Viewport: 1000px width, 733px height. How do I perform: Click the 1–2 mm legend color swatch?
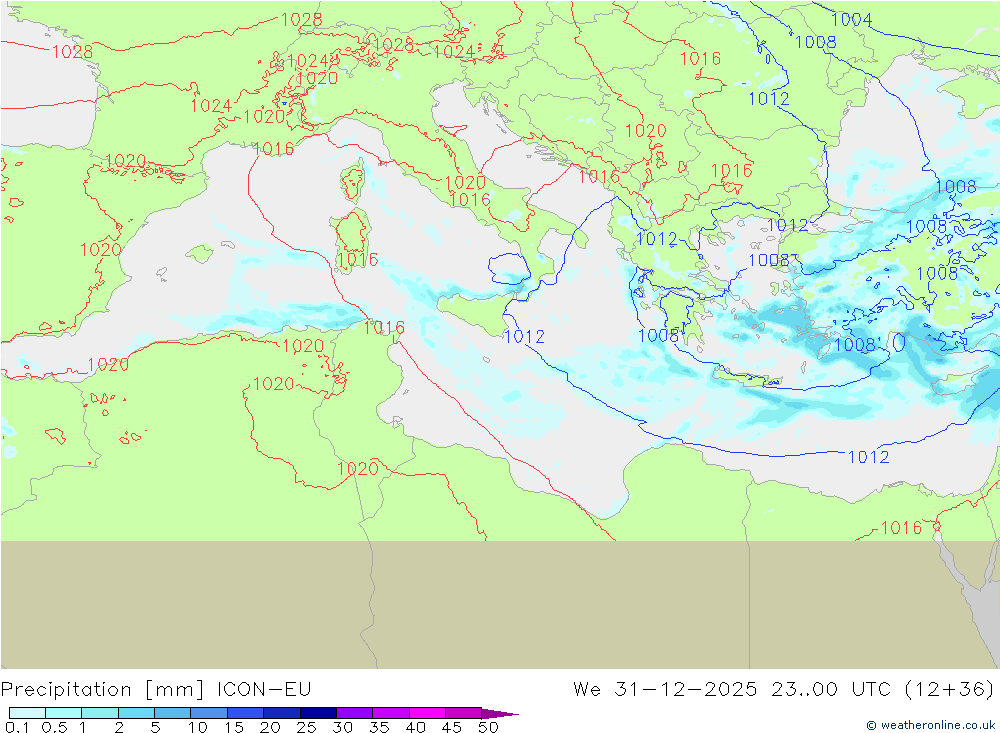click(x=99, y=713)
